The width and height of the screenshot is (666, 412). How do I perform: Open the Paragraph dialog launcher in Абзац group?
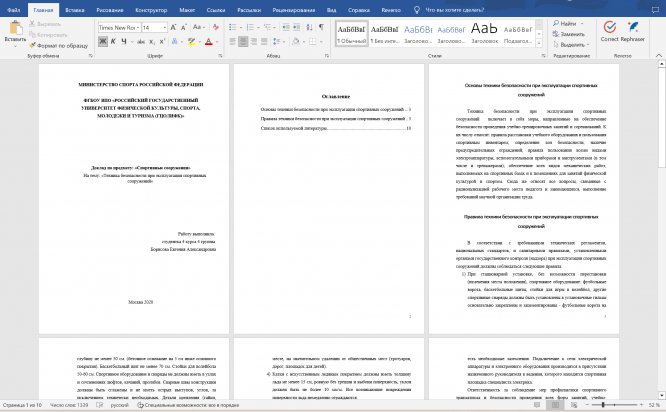326,56
